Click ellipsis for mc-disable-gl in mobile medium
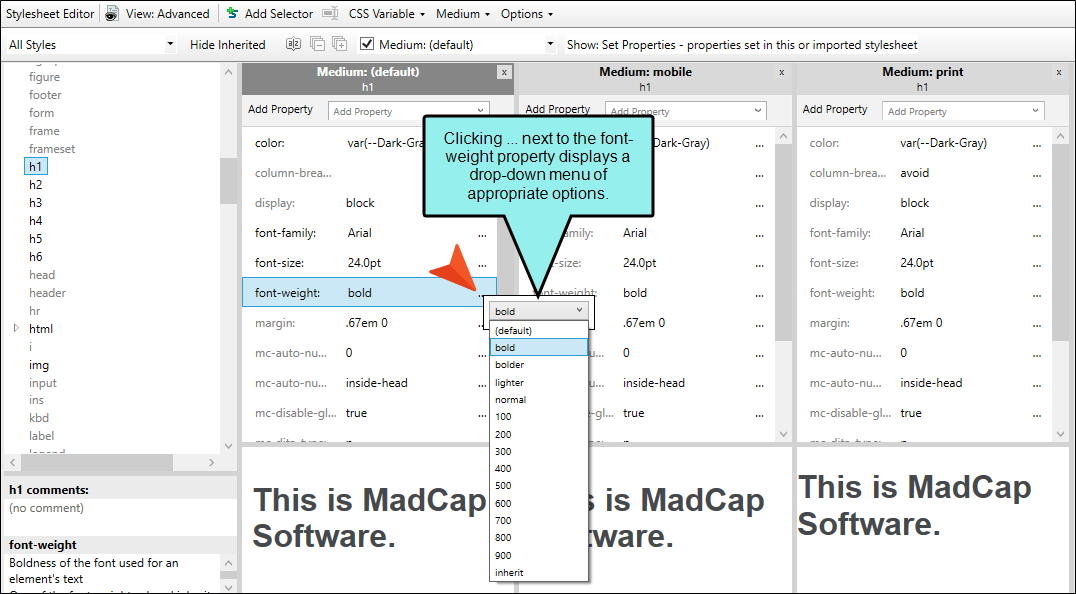Viewport: 1076px width, 594px height. pyautogui.click(x=760, y=415)
